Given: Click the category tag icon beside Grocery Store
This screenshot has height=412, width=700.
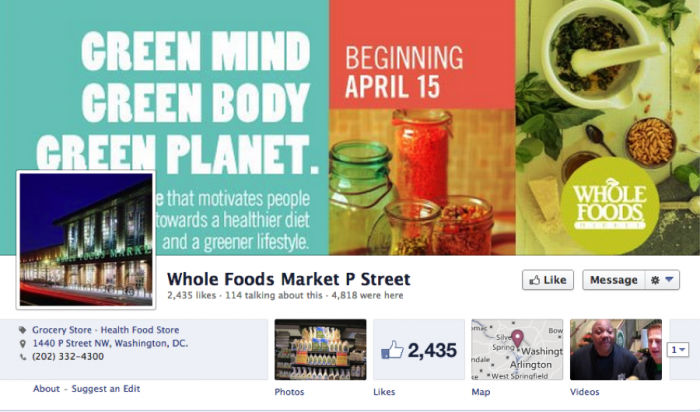Looking at the screenshot, I should (22, 330).
